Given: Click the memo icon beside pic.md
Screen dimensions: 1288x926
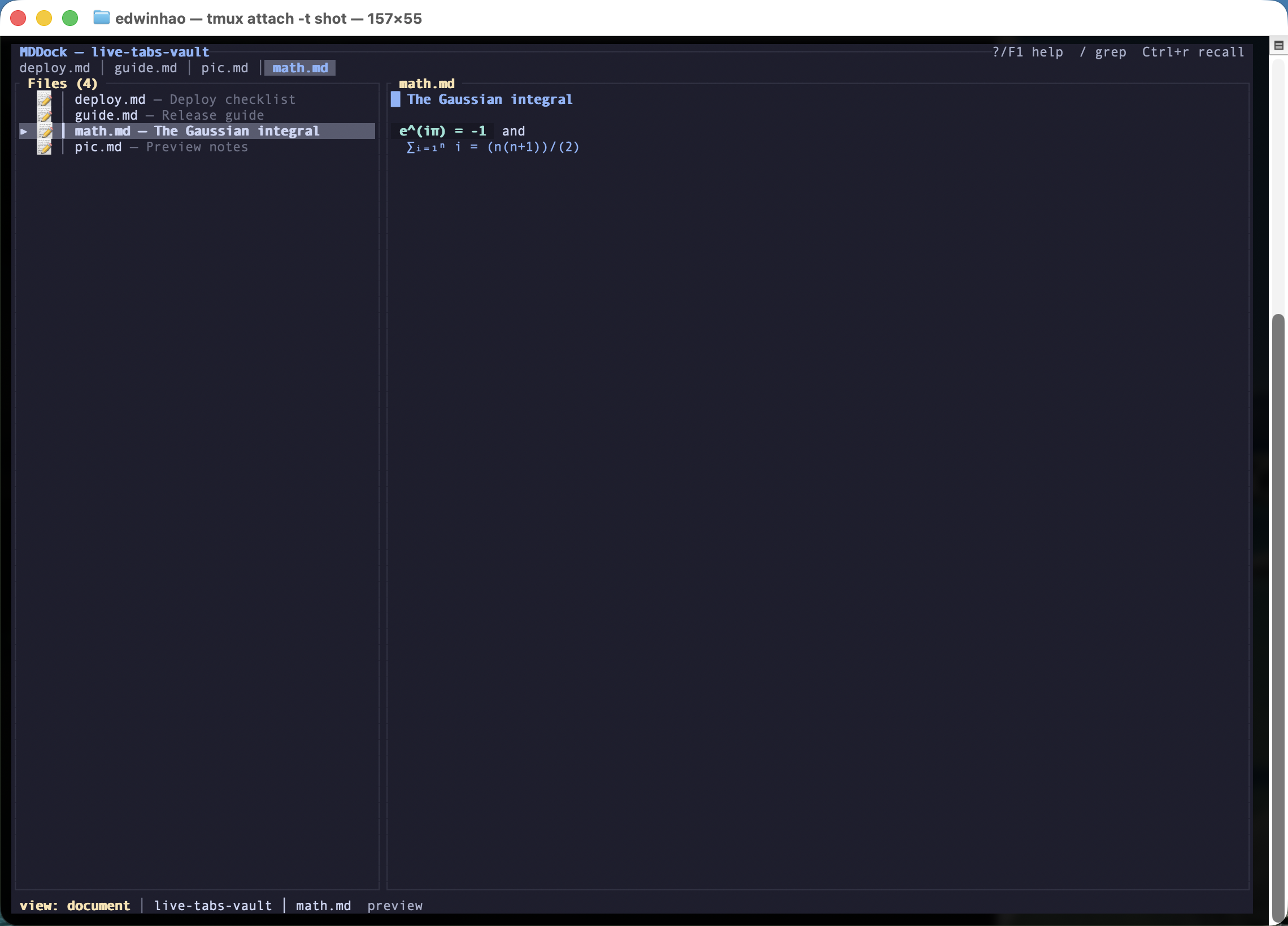Looking at the screenshot, I should click(44, 147).
